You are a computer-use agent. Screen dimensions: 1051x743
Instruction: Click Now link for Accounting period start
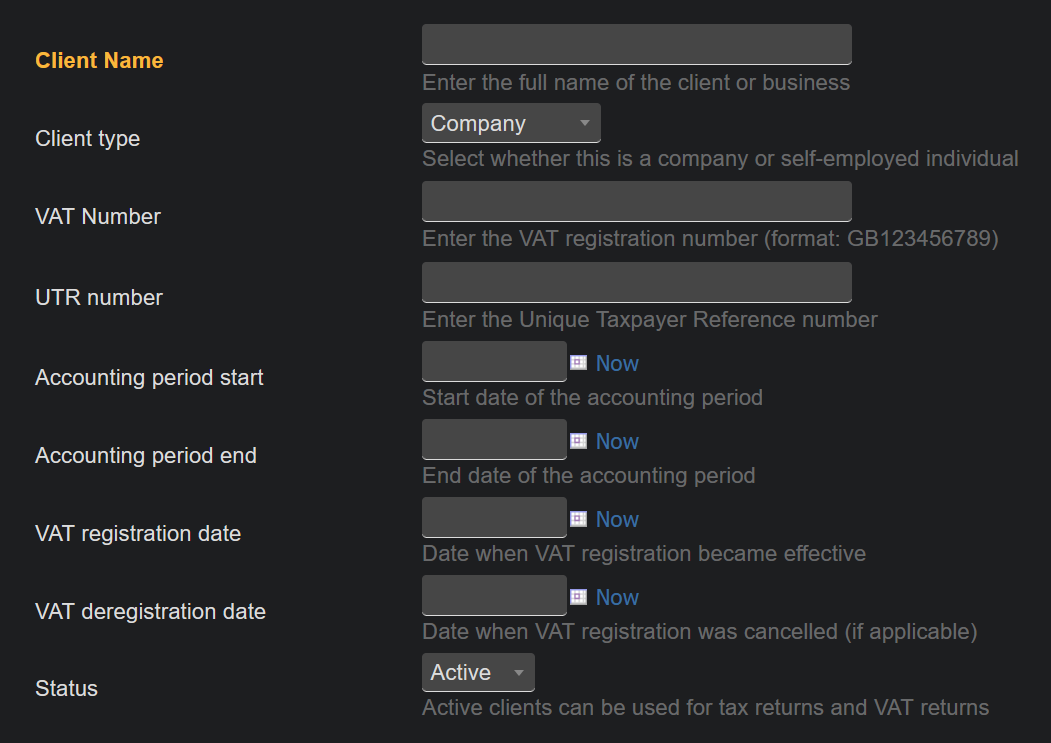[x=617, y=363]
